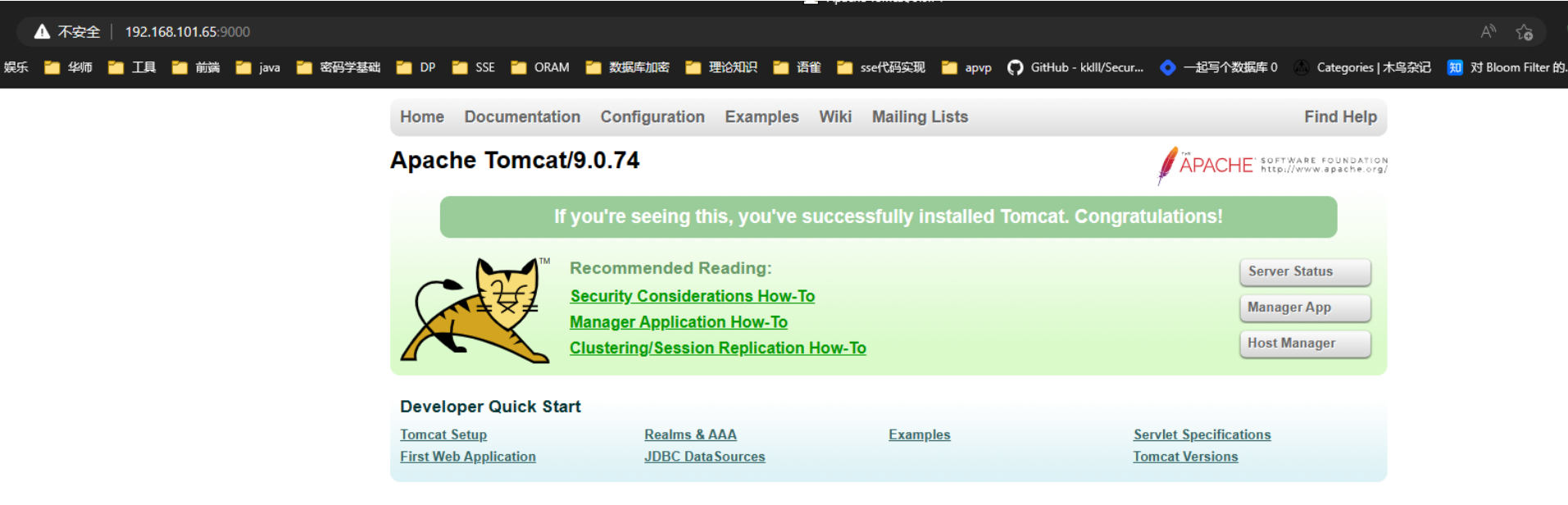Click the not-secure warning triangle icon

pyautogui.click(x=42, y=32)
